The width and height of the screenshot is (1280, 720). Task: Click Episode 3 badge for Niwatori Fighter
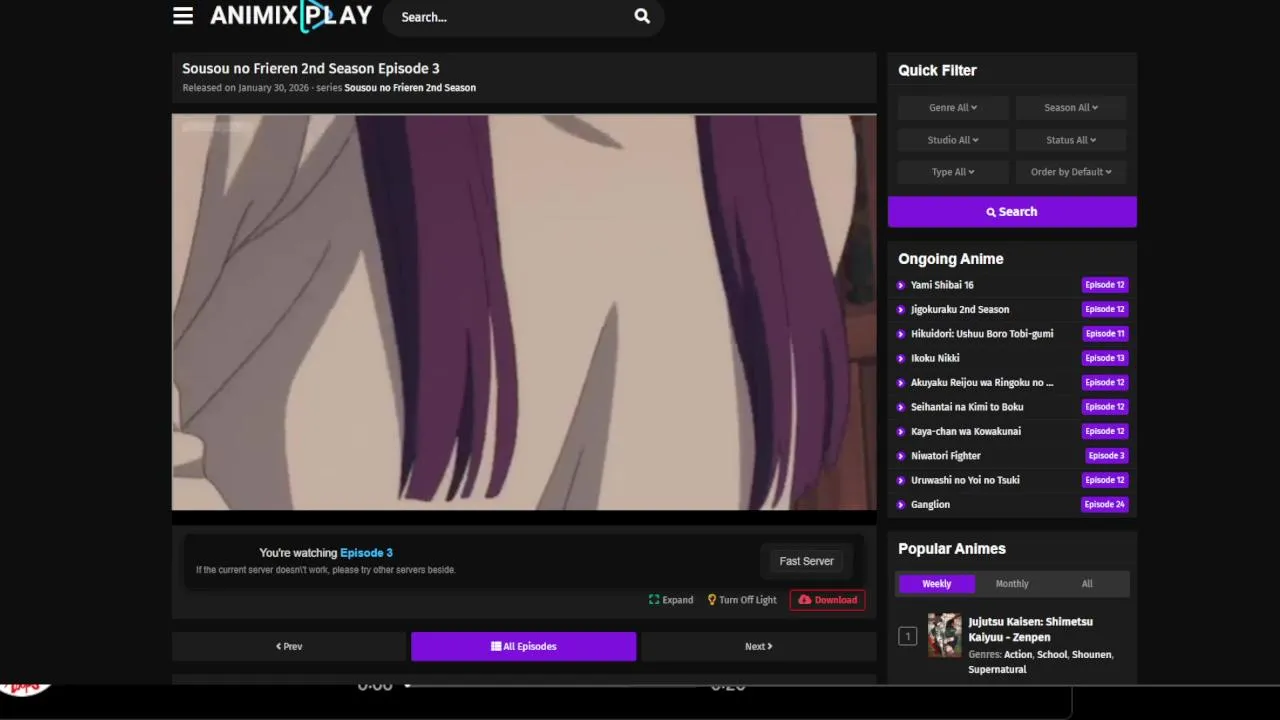(1107, 456)
